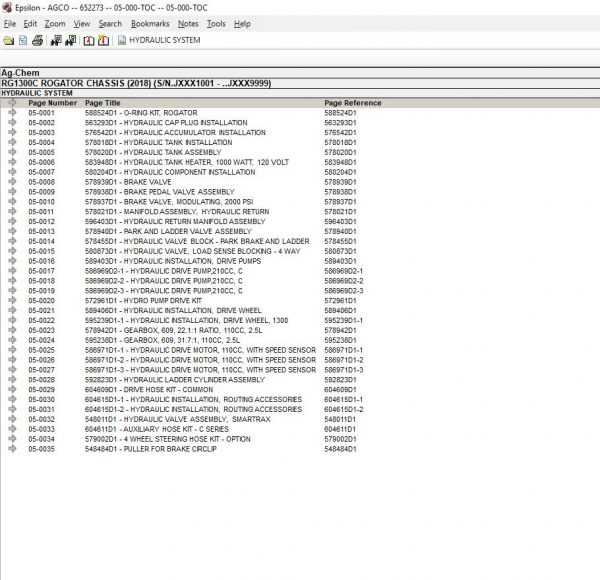Click the Page Reference column header
Viewport: 600px width, 580px height.
353,103
